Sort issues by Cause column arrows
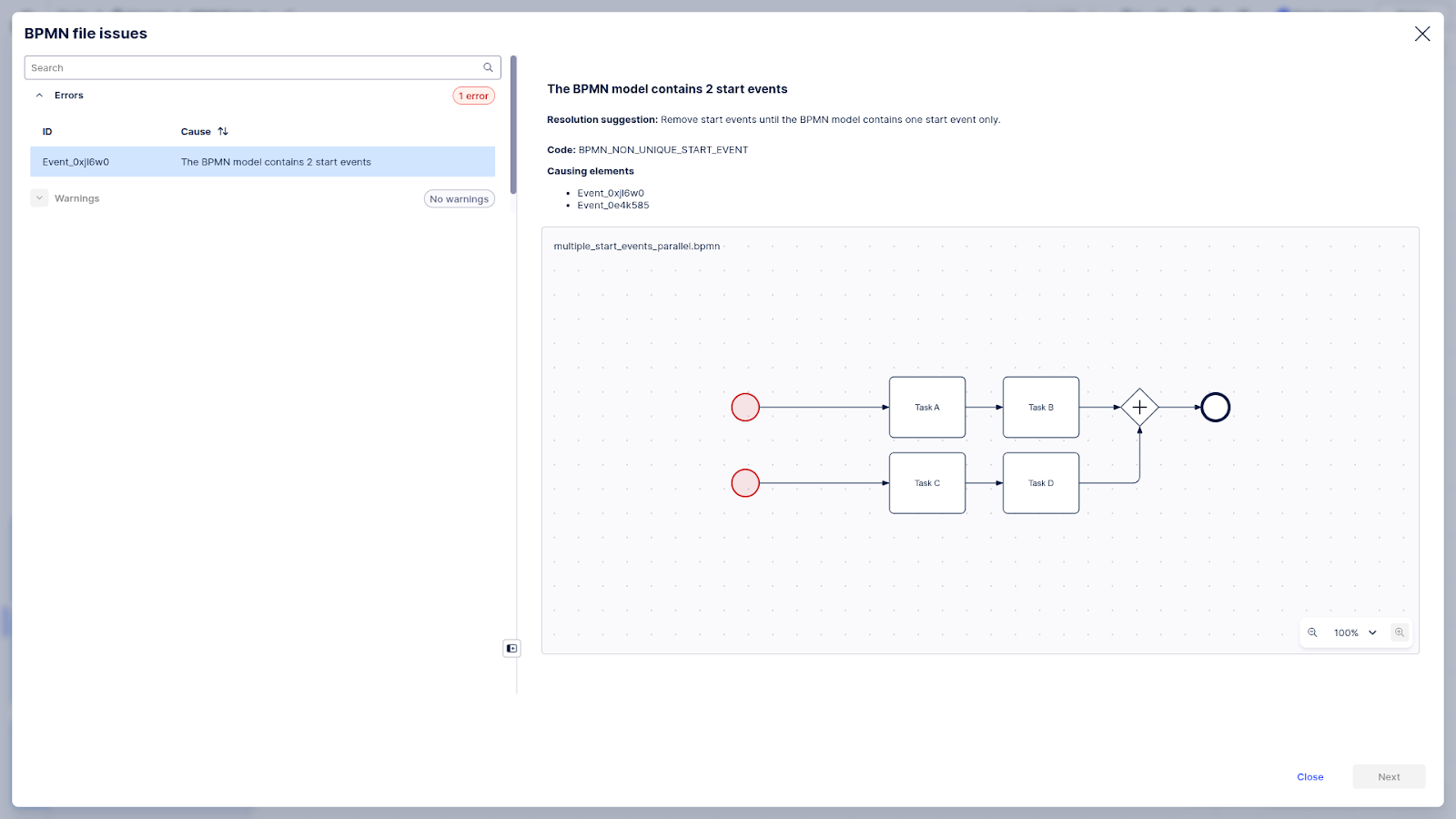1456x819 pixels. coord(223,132)
